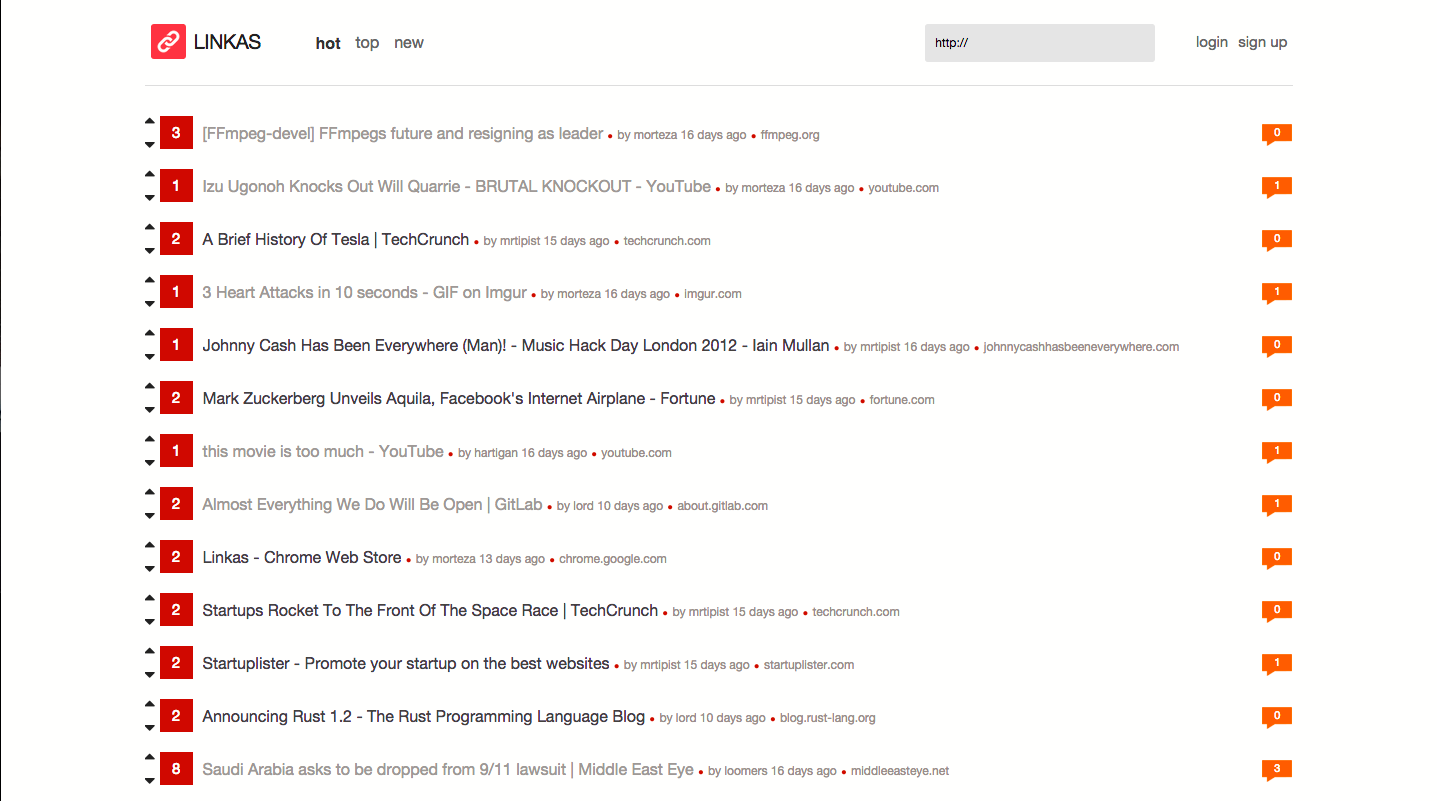Screen dimensions: 1437x801
Task: Open comments bubble for Izu Ugonoh post
Action: [1277, 187]
